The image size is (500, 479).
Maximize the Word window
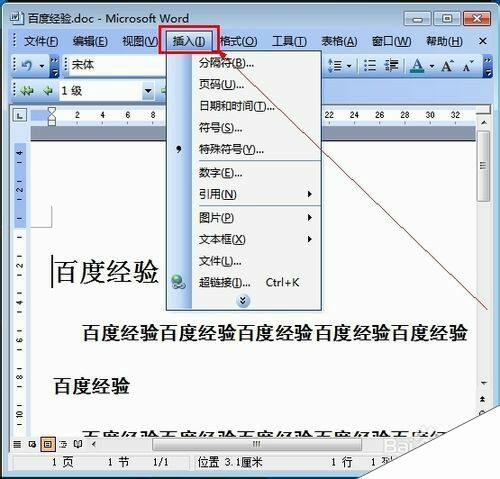click(447, 19)
